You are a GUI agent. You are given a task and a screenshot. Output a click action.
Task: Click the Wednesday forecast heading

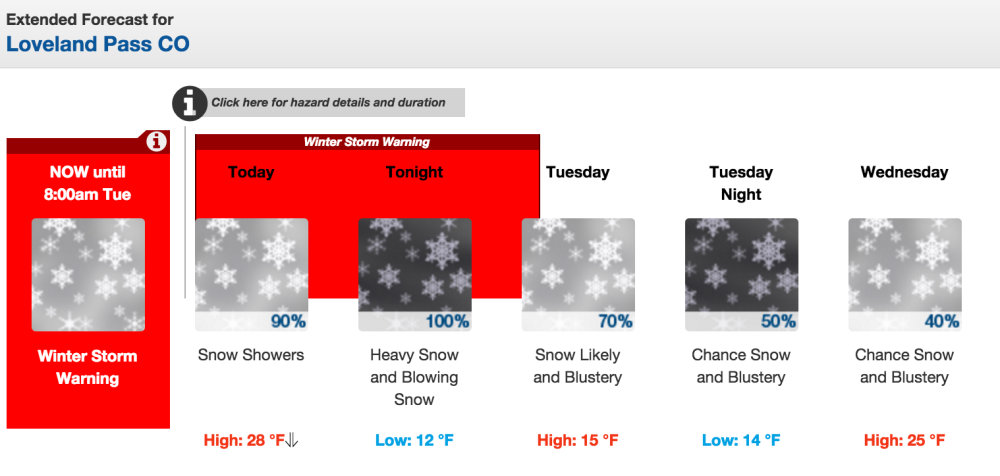click(x=904, y=172)
